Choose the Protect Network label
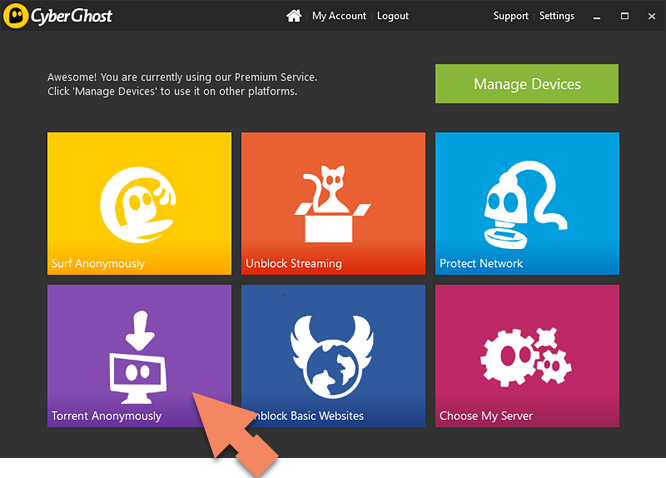The image size is (666, 478). pyautogui.click(x=481, y=263)
